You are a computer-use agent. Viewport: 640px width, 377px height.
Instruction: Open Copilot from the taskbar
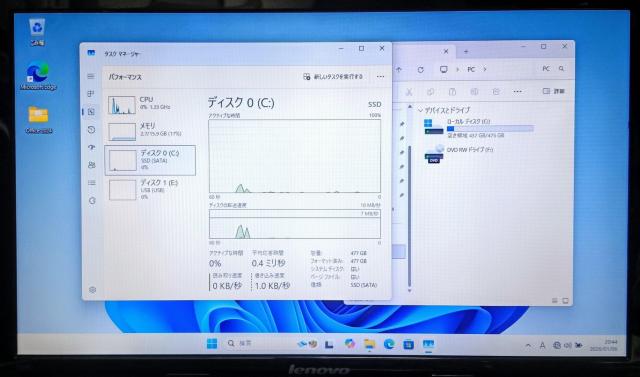350,344
